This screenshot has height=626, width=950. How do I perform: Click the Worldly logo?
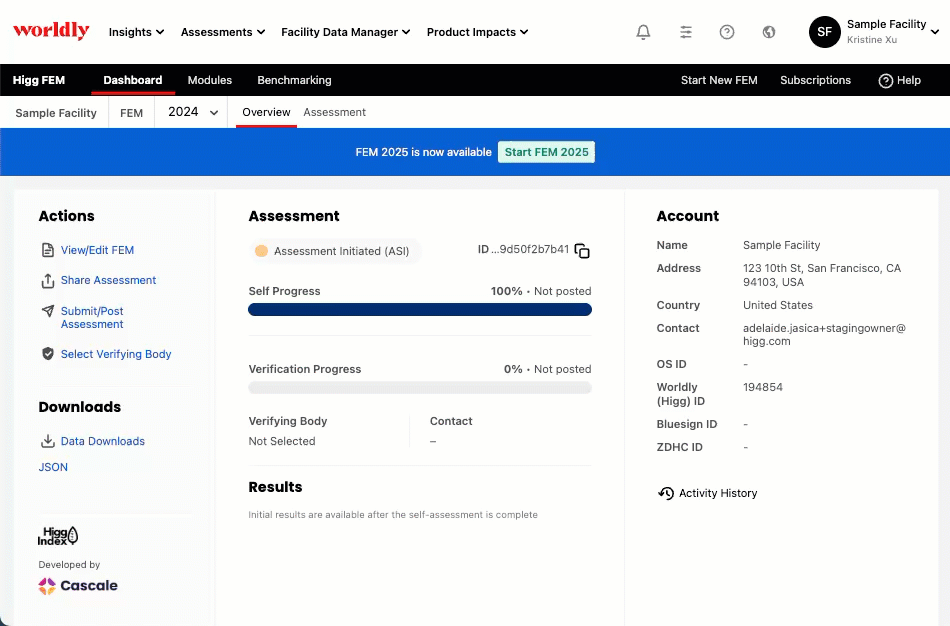click(x=51, y=30)
